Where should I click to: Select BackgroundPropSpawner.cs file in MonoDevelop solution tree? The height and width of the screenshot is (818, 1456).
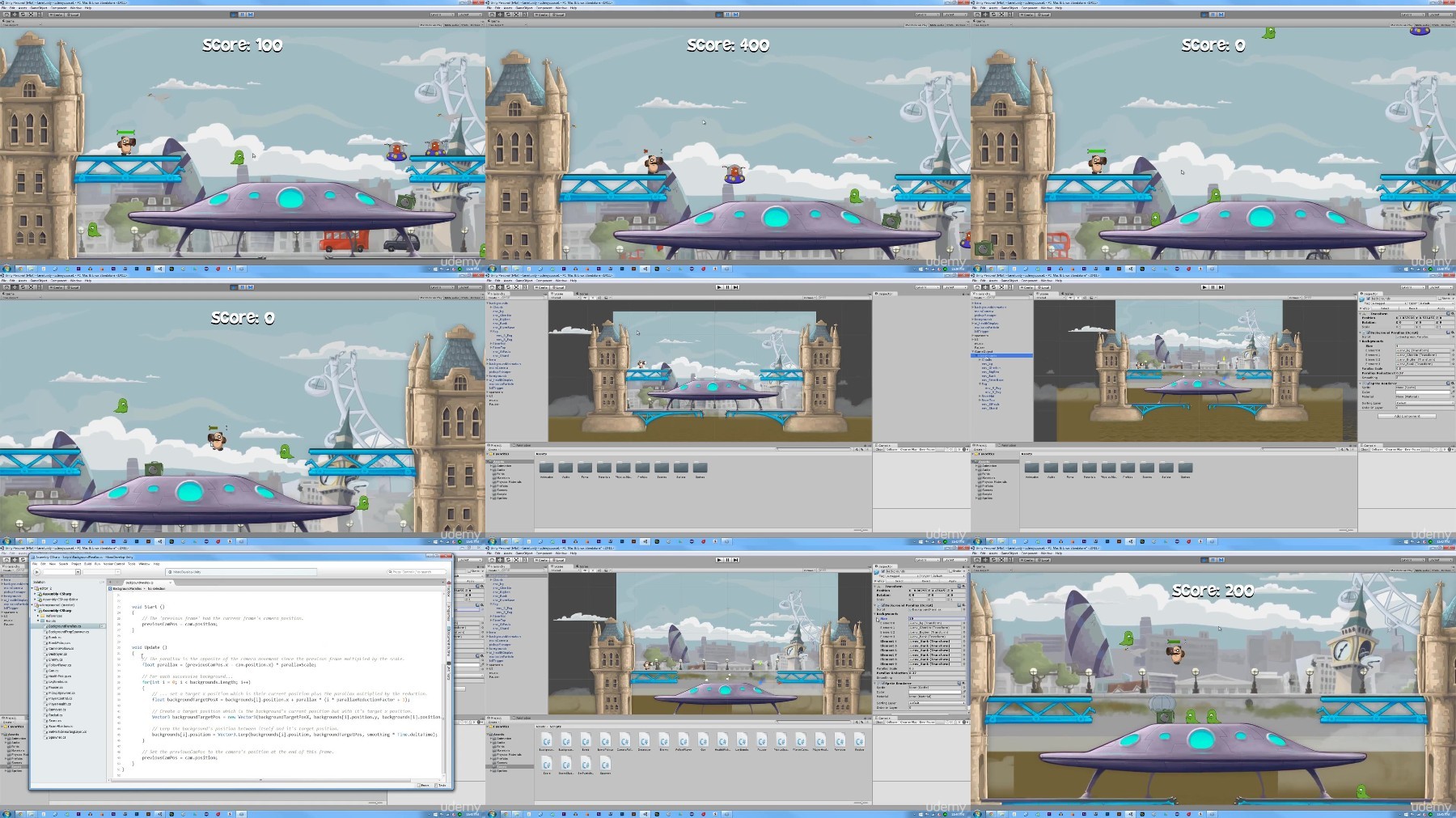coord(69,632)
